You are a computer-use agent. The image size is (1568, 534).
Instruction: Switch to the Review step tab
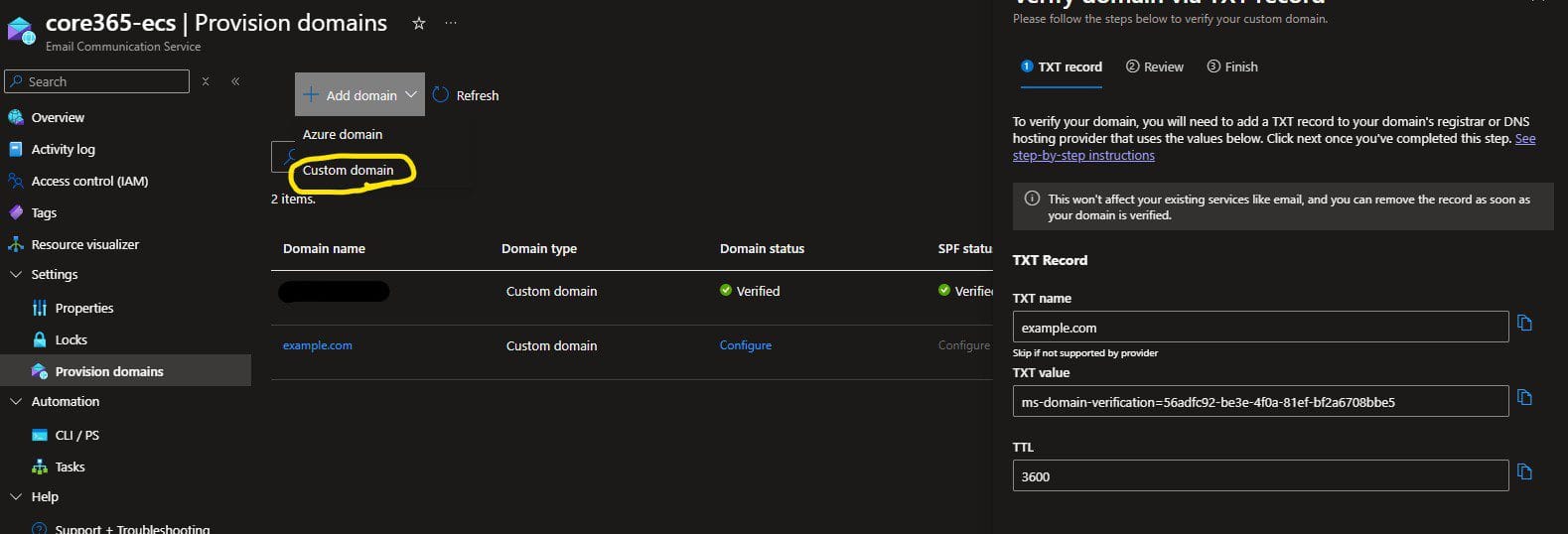1155,67
